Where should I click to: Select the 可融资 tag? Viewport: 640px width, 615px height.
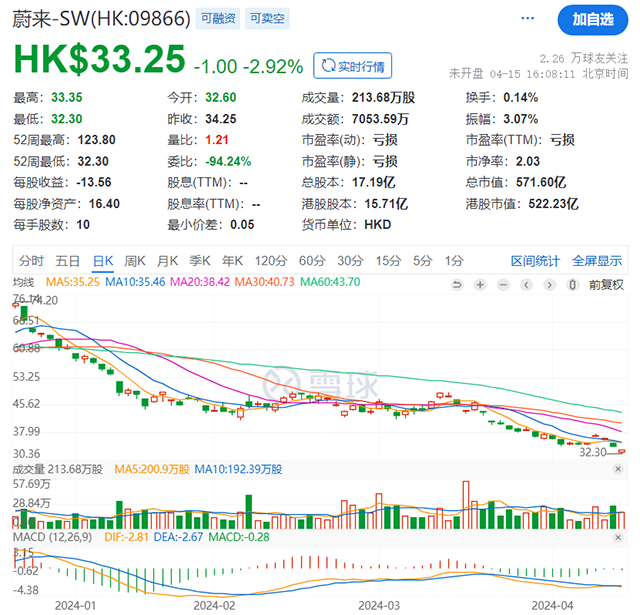click(x=218, y=18)
